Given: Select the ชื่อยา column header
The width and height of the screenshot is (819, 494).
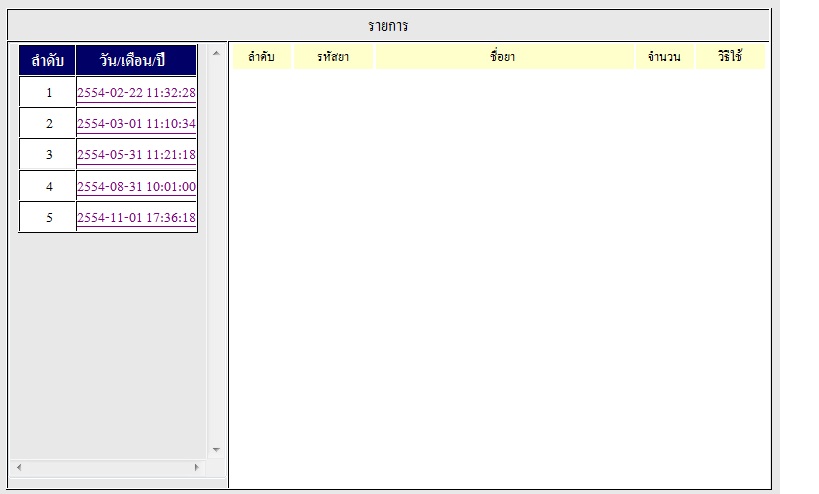Looking at the screenshot, I should pyautogui.click(x=504, y=56).
